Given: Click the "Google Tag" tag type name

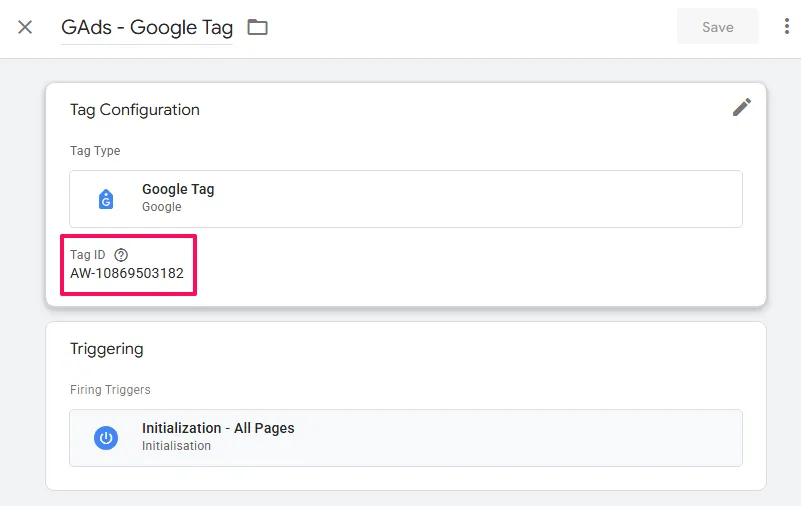Looking at the screenshot, I should 178,189.
